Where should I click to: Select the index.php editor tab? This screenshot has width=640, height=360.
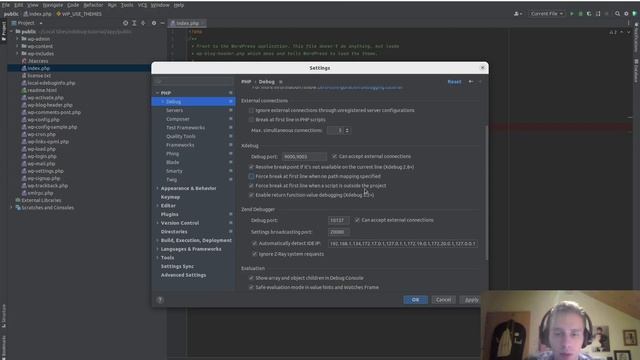[x=188, y=23]
